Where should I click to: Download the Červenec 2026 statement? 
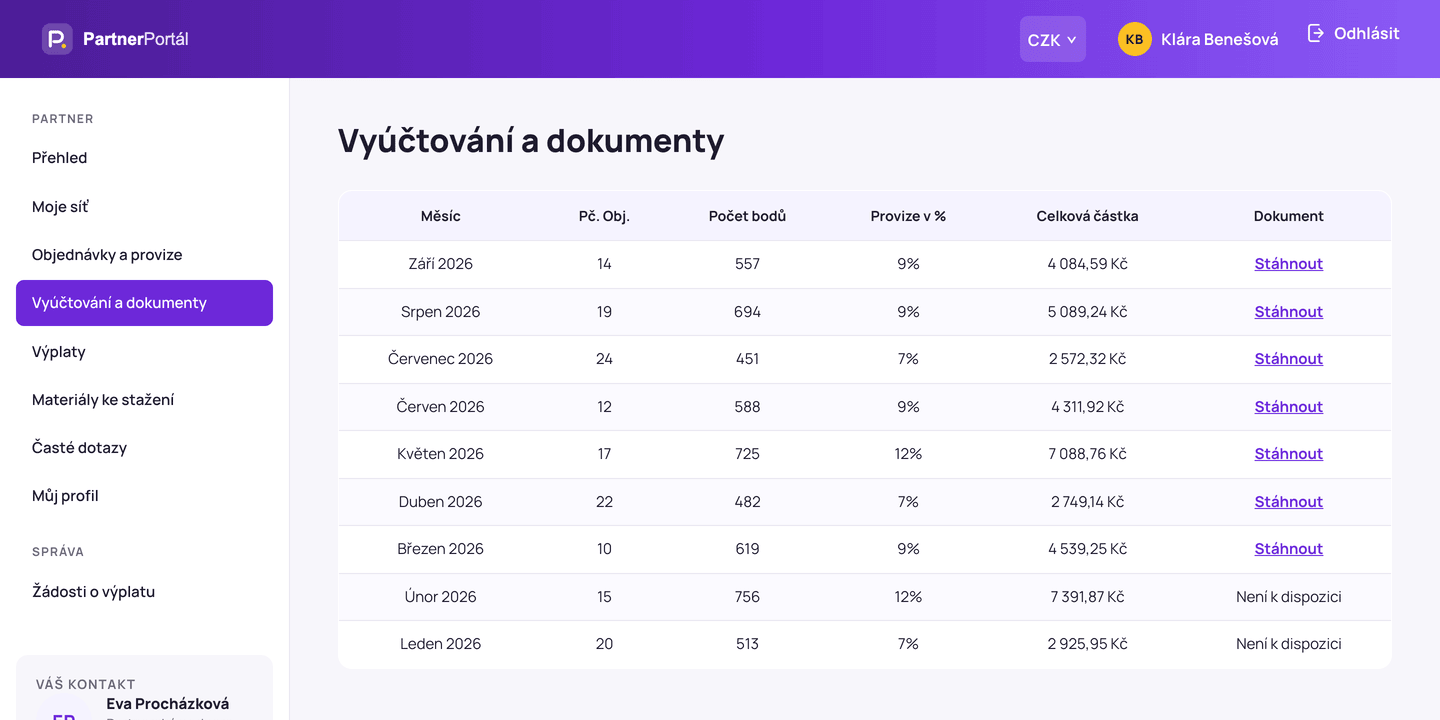click(x=1288, y=359)
